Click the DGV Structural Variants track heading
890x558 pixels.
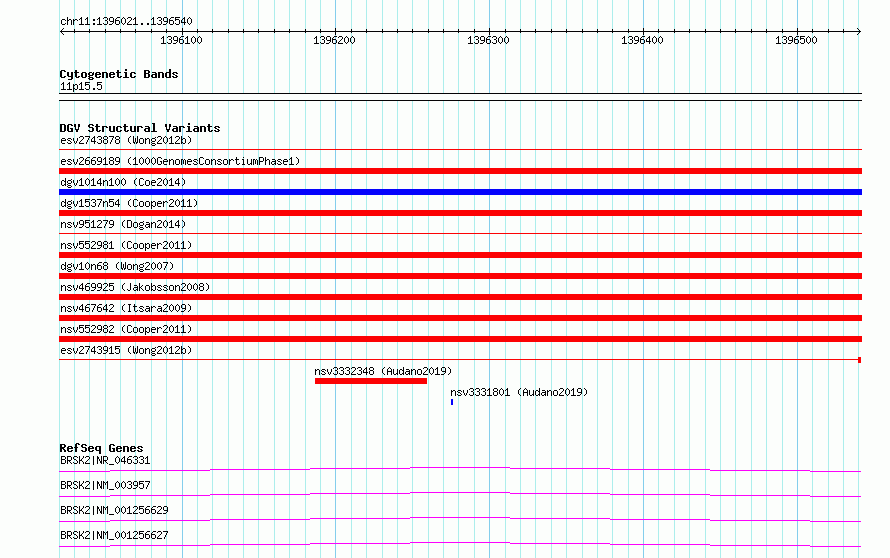[x=140, y=128]
